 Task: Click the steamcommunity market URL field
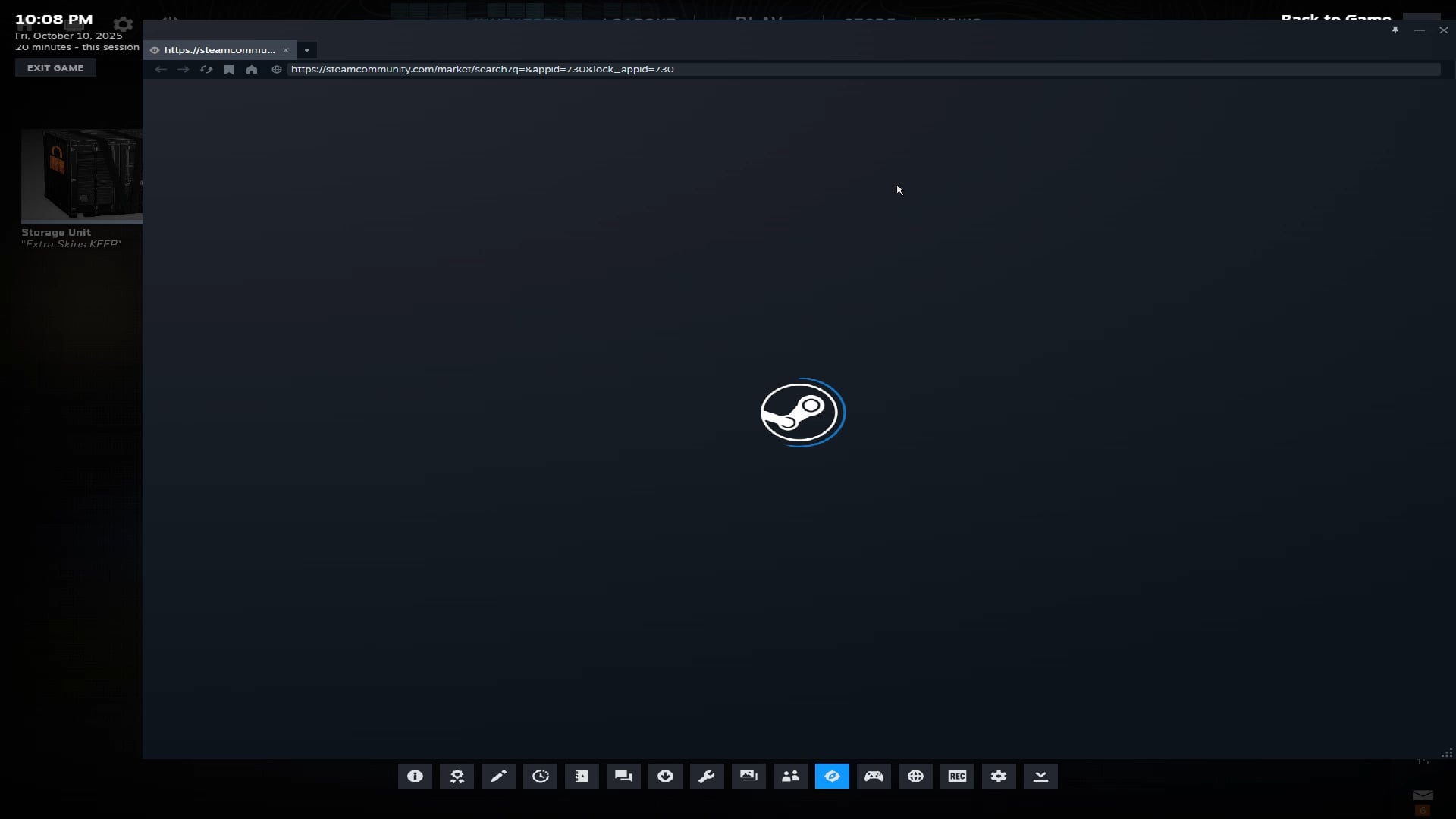864,69
